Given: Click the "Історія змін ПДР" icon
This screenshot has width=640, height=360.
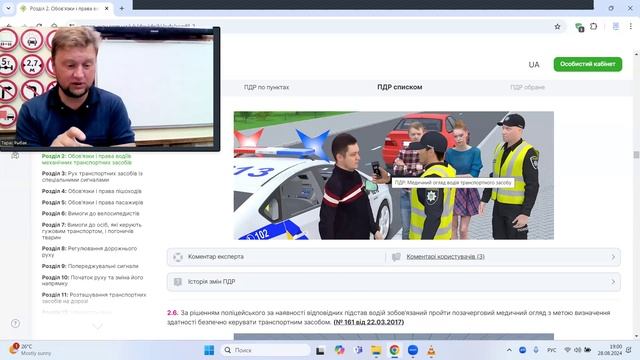Looking at the screenshot, I should click(178, 282).
